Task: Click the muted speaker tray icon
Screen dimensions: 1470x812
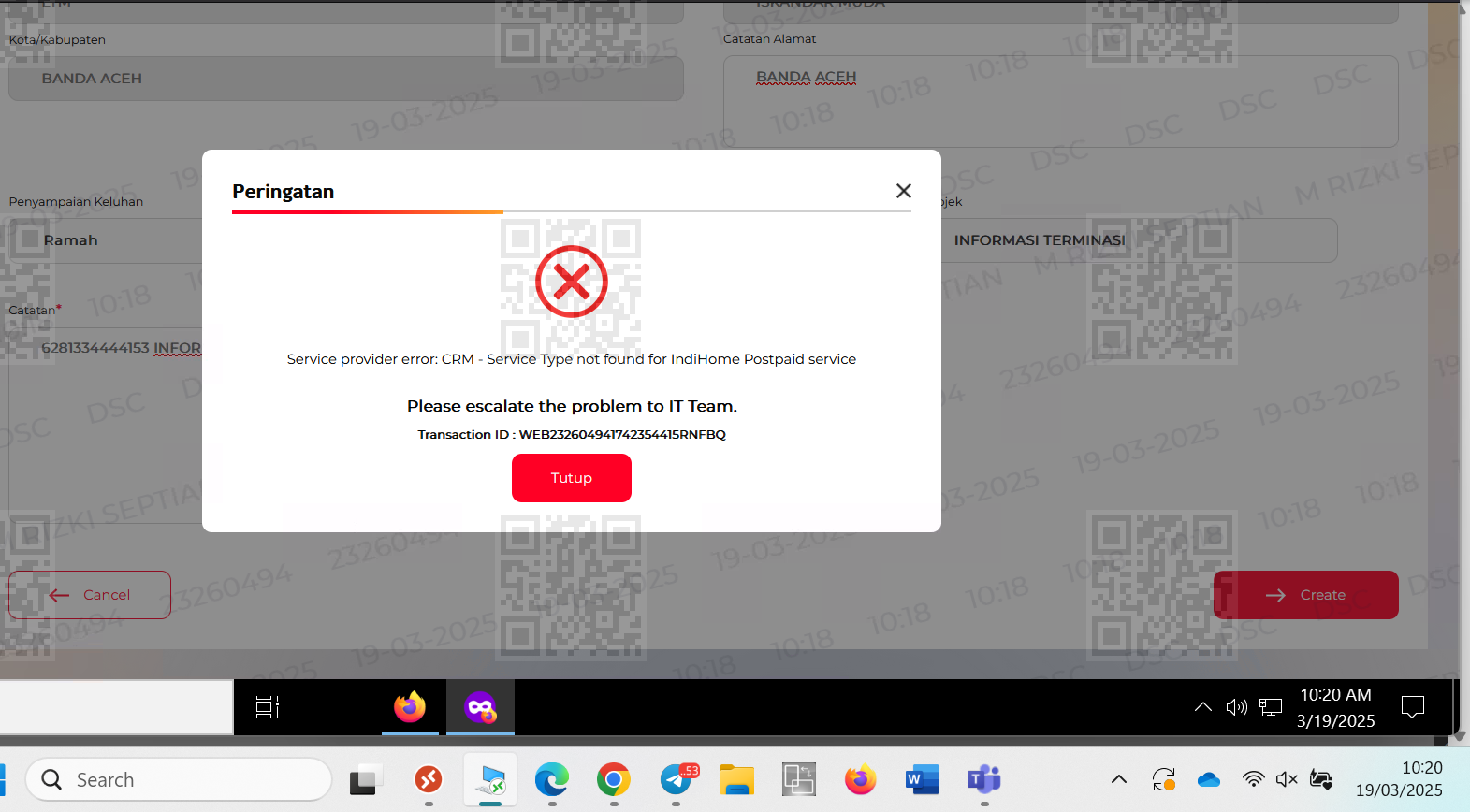Action: click(1288, 779)
